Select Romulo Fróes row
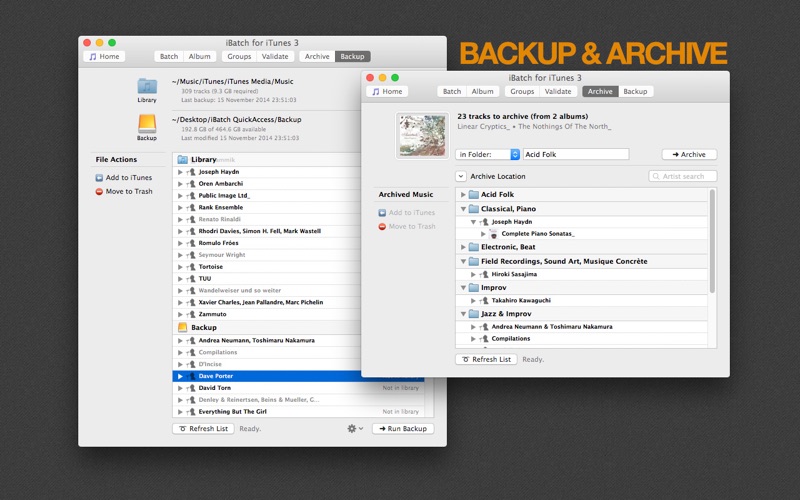This screenshot has height=500, width=800. (266, 243)
